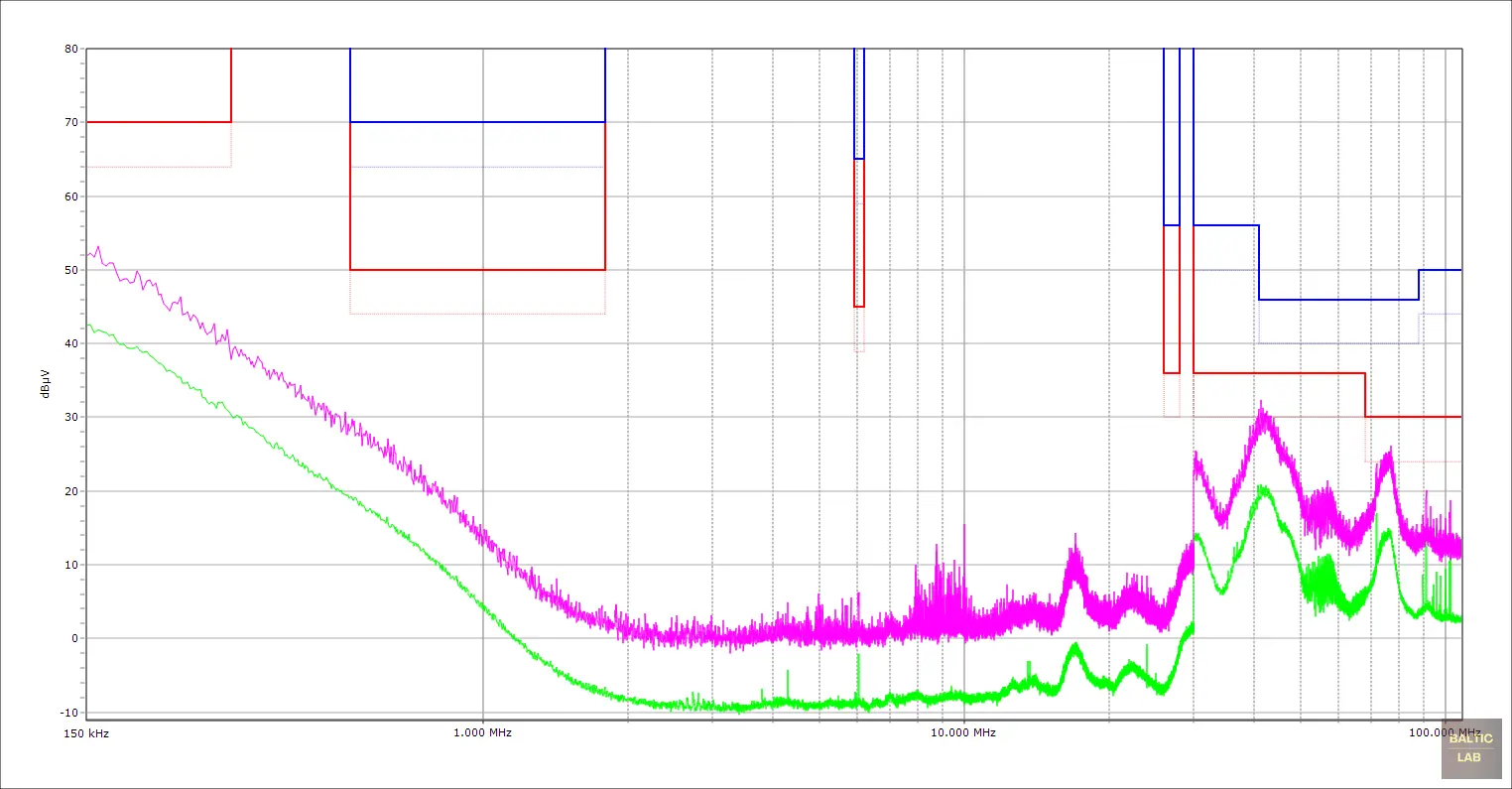Click the narrow blue limit step at 65 dBµV
This screenshot has height=789, width=1512.
(x=859, y=159)
